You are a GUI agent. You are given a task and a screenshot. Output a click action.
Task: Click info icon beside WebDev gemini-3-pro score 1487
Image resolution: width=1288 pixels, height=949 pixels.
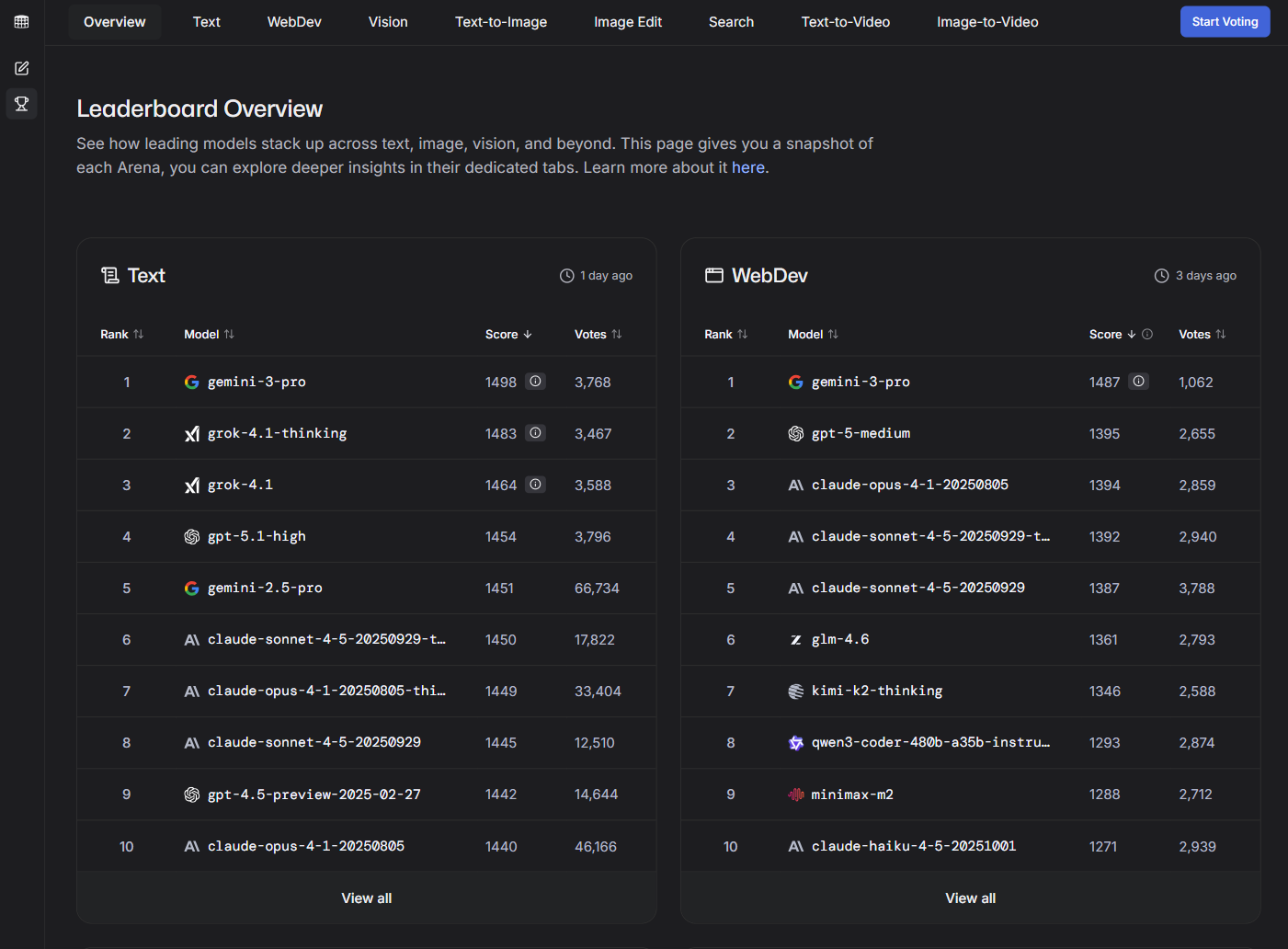pos(1139,382)
